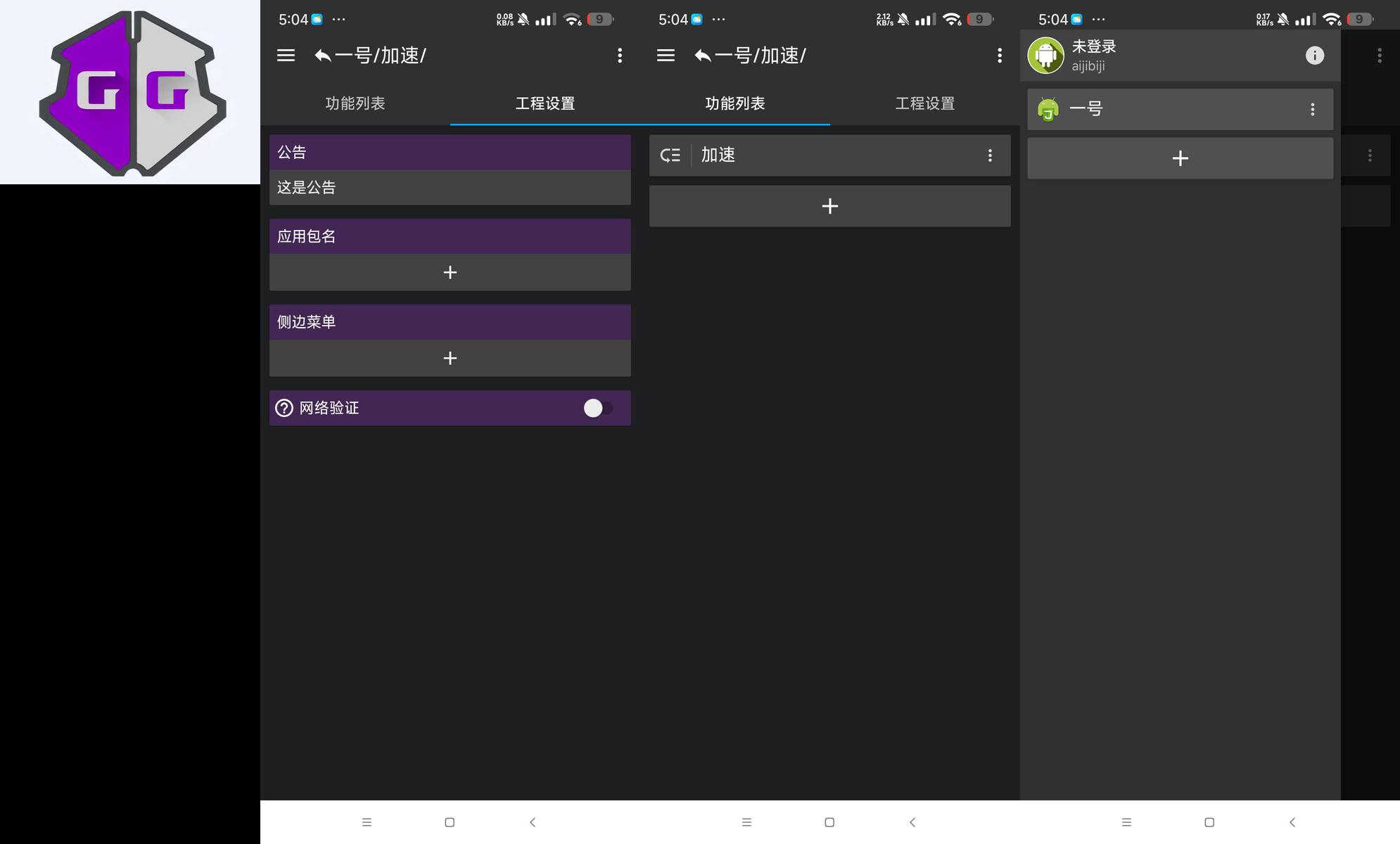Click the 网络验证 label

pyautogui.click(x=329, y=408)
